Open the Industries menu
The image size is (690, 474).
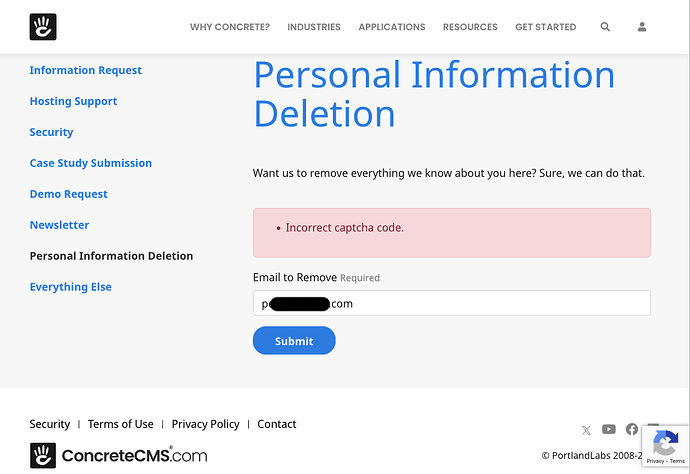point(314,27)
